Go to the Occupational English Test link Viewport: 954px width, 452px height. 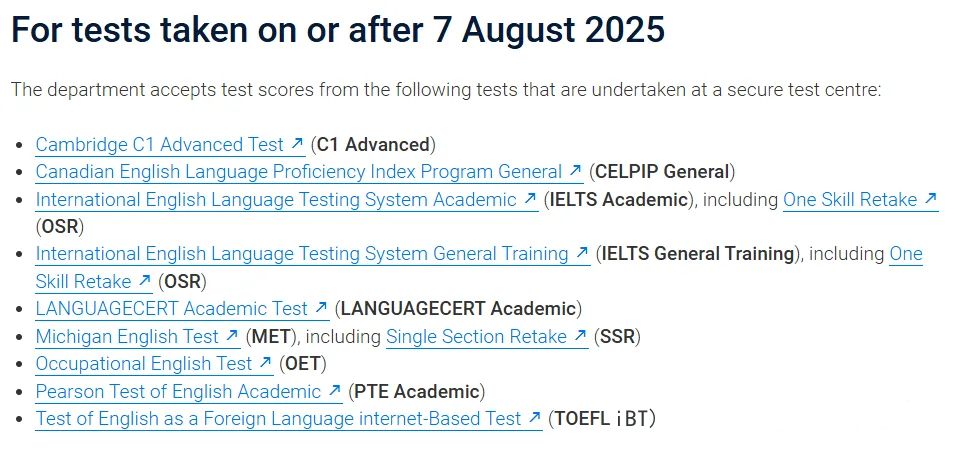pyautogui.click(x=144, y=363)
